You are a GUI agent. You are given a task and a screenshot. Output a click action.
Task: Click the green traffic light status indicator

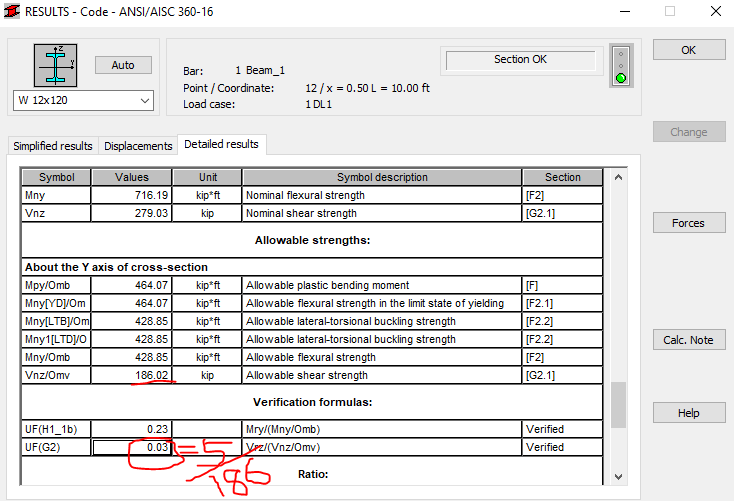coord(621,78)
